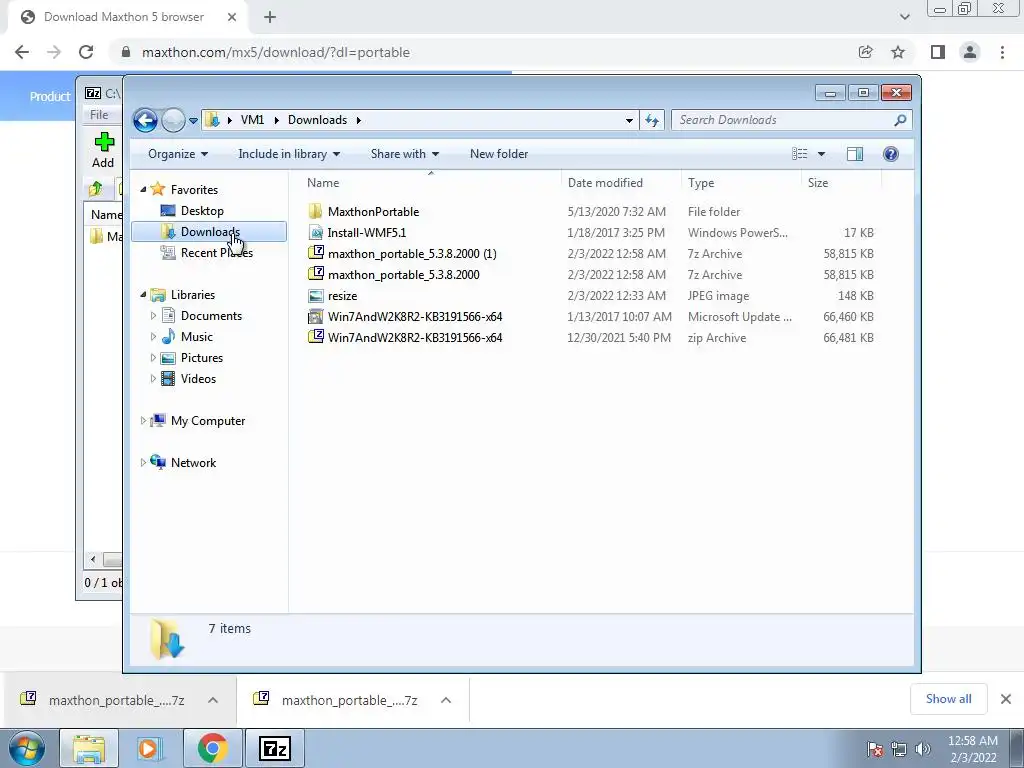
Task: Click Product in the Maxthon webpage navigation
Action: pos(50,97)
